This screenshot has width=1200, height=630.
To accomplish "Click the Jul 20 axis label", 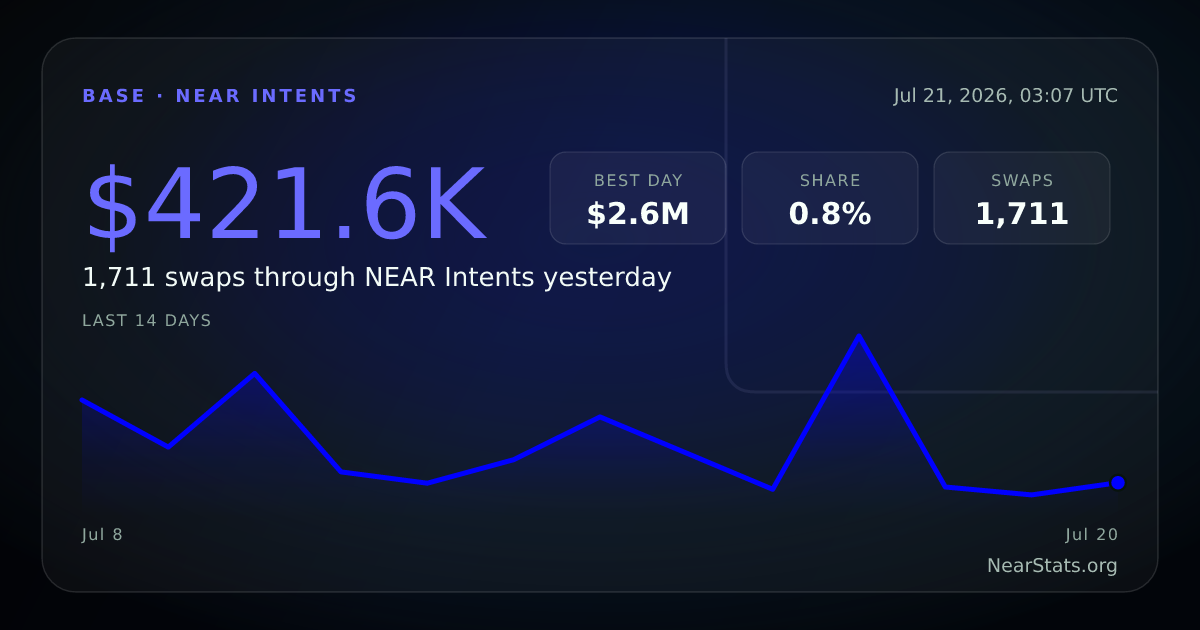I will click(1092, 534).
